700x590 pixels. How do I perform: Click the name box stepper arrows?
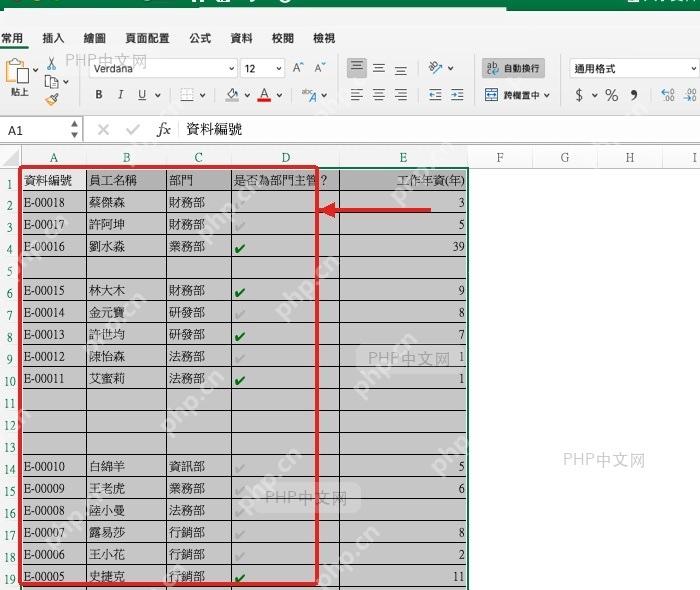75,129
